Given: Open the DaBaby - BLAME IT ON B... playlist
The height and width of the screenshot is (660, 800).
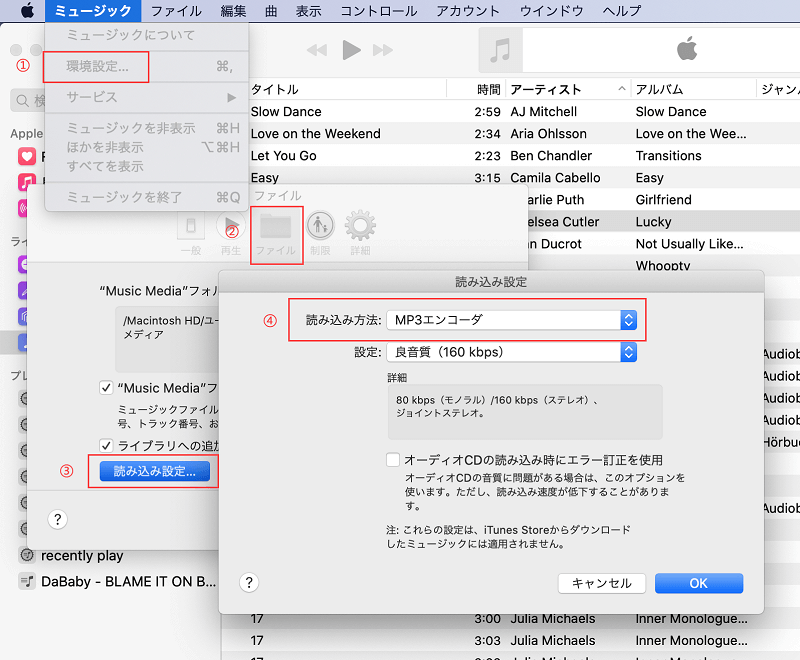Looking at the screenshot, I should pos(117,581).
